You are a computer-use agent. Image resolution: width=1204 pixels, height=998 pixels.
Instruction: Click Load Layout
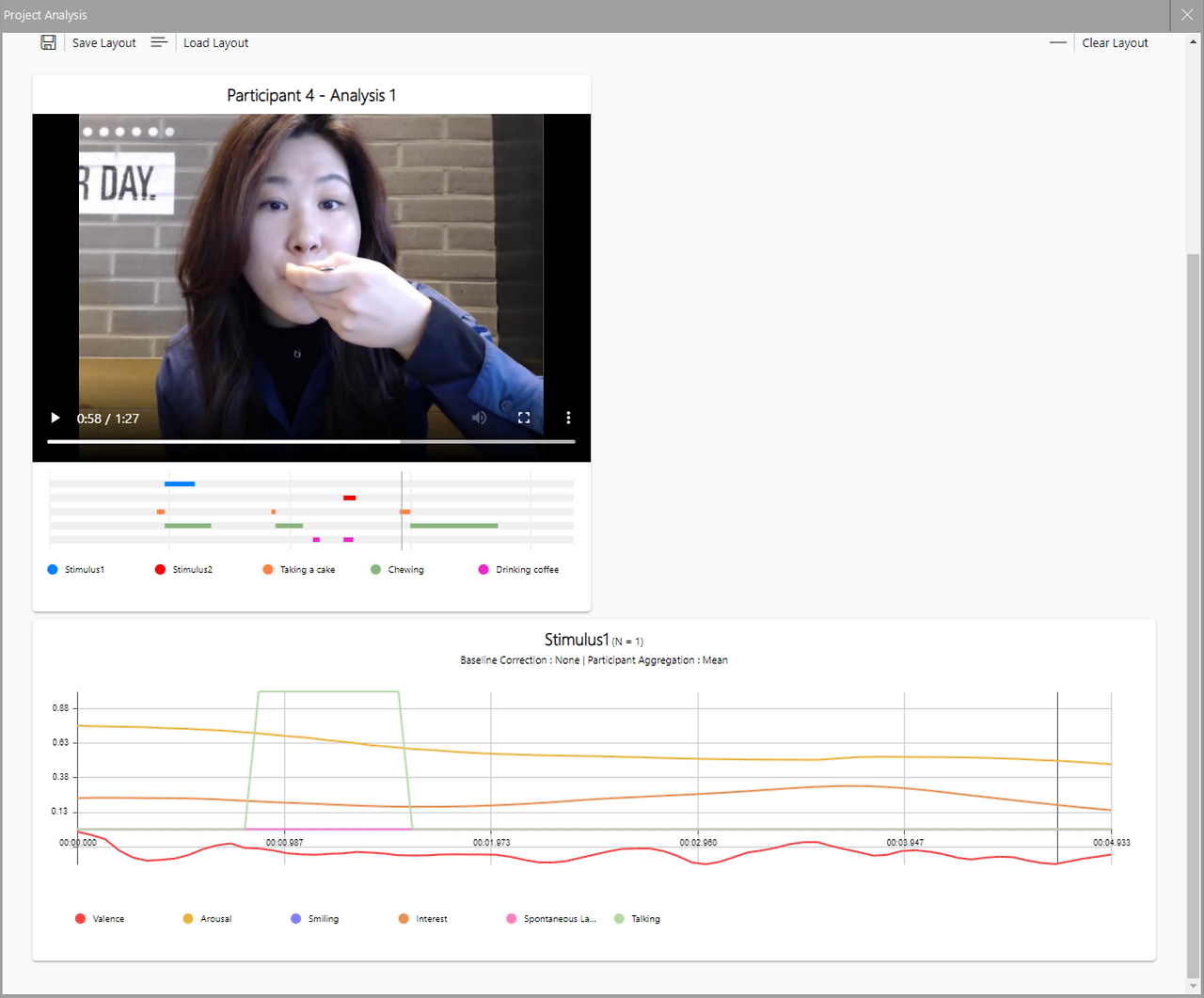tap(215, 42)
